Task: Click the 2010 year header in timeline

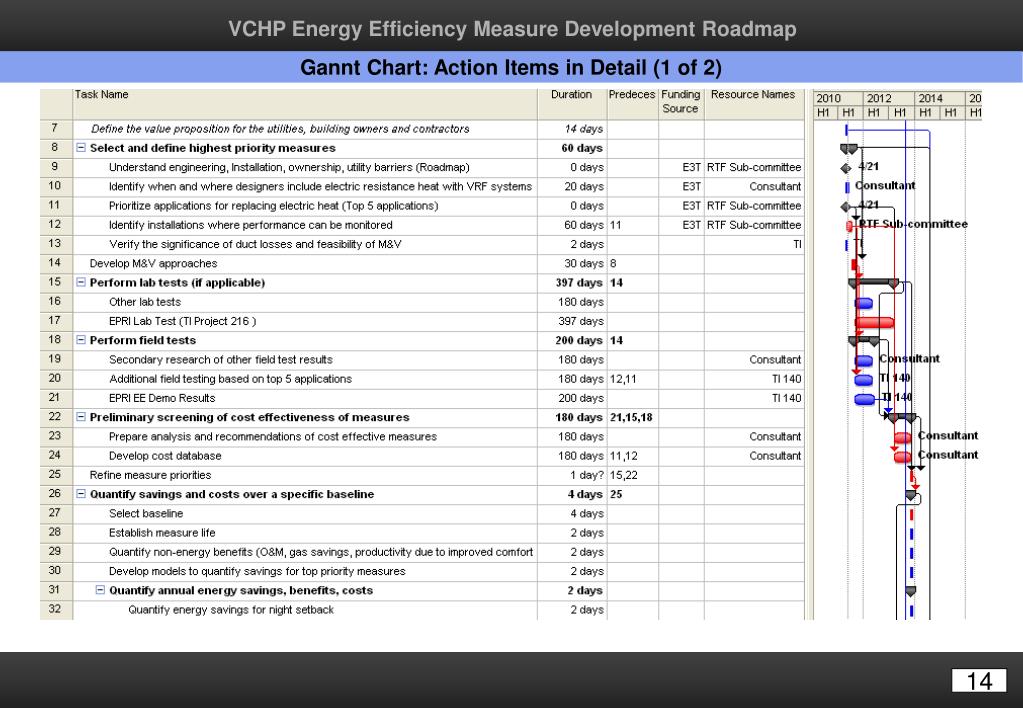Action: point(838,99)
